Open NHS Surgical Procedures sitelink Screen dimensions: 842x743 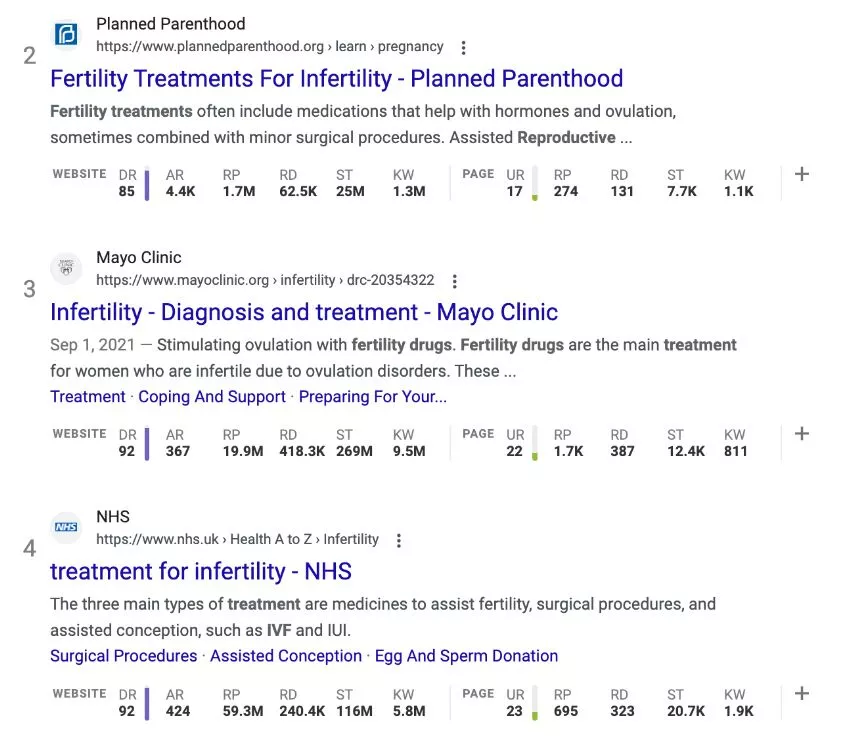124,656
